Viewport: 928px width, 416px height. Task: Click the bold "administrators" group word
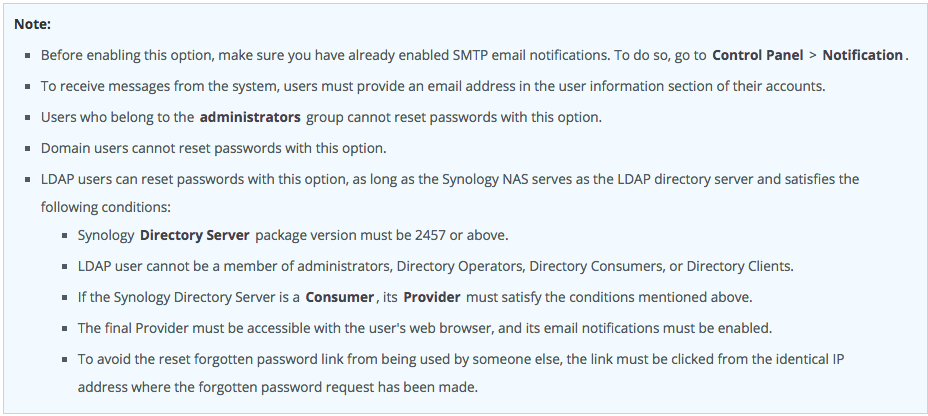(x=250, y=117)
